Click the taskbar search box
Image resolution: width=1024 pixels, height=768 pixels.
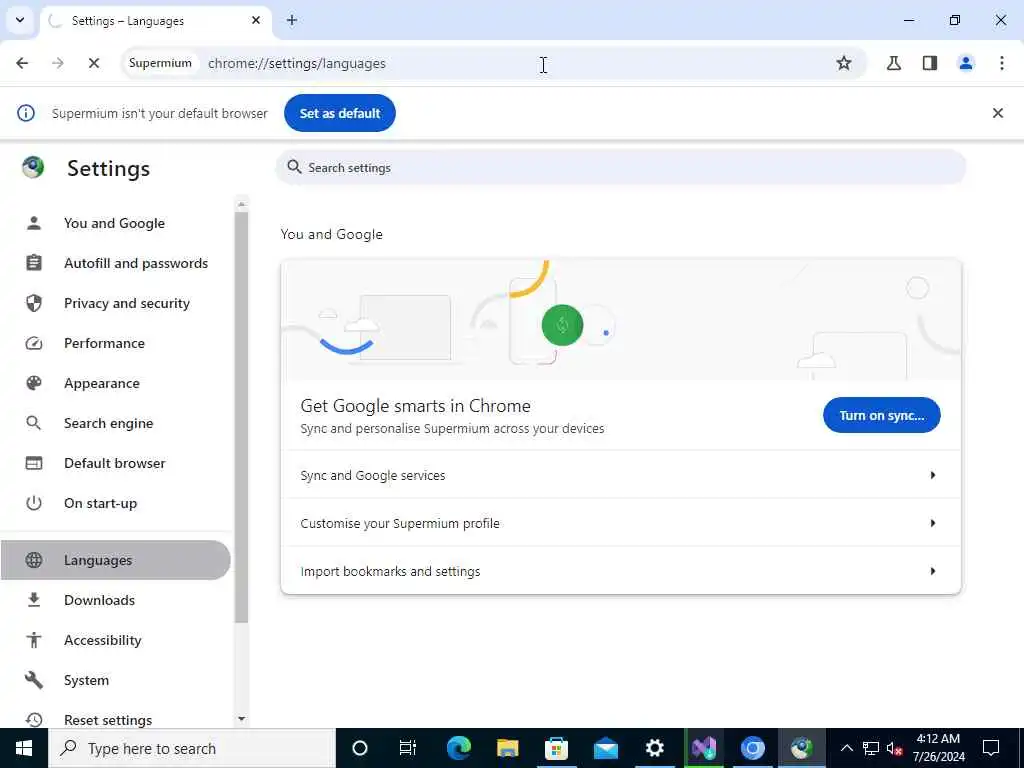(x=192, y=748)
